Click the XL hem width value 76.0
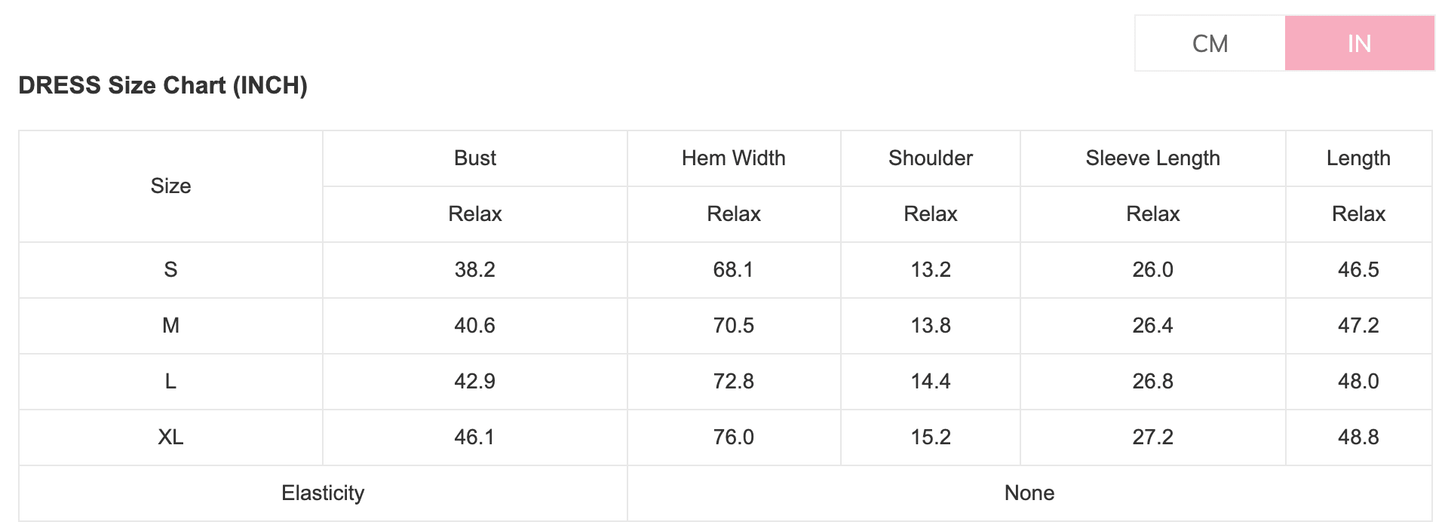This screenshot has height=528, width=1445. [x=733, y=438]
